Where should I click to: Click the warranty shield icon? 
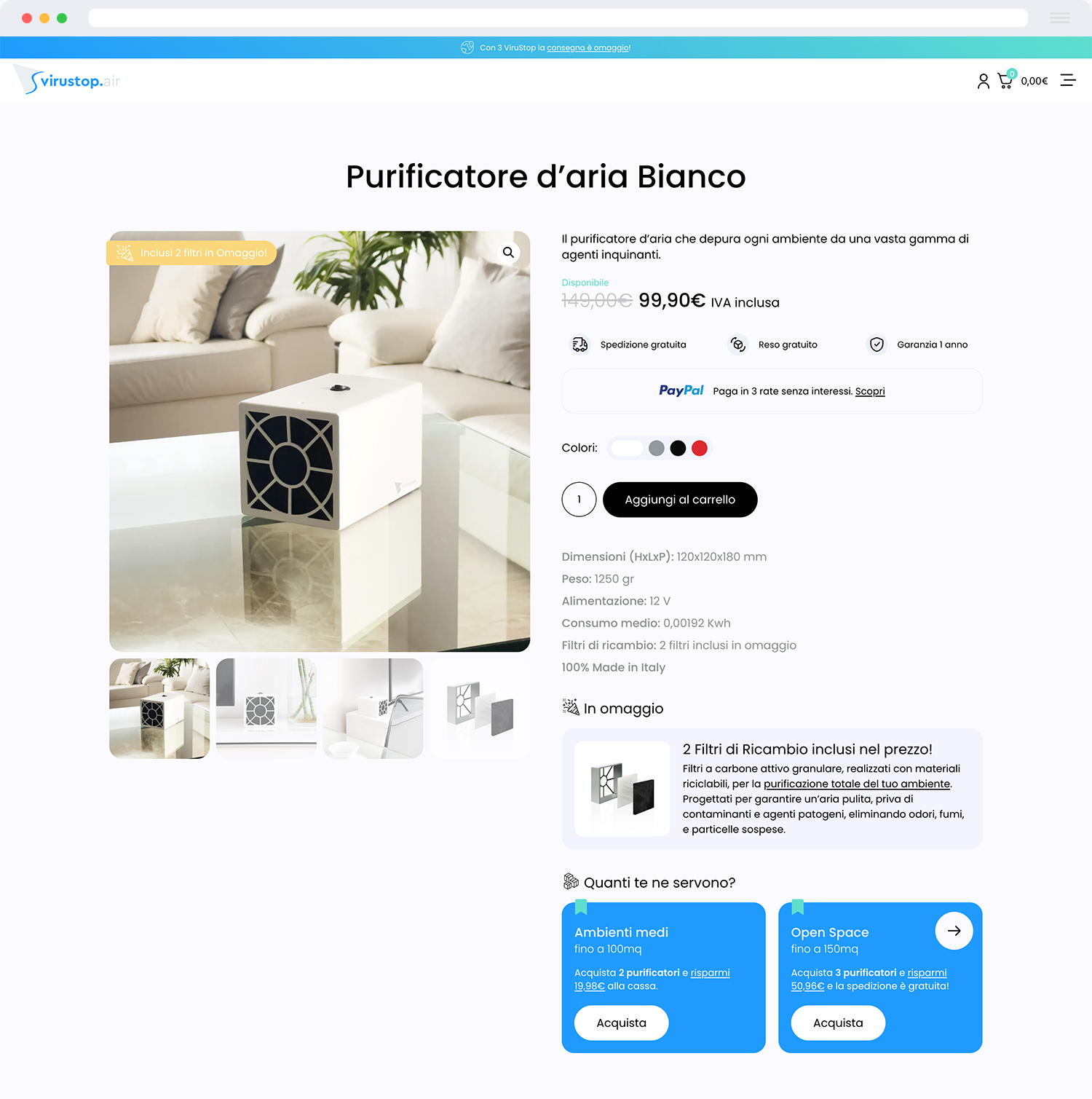coord(877,344)
